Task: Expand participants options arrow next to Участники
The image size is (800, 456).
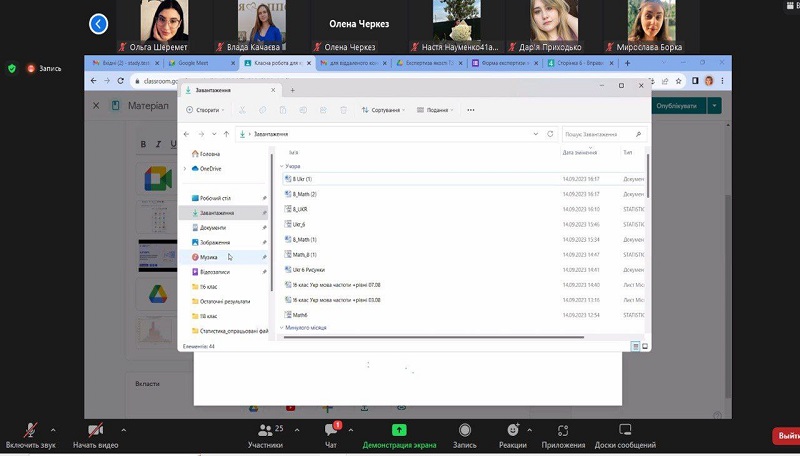Action: pyautogui.click(x=297, y=430)
